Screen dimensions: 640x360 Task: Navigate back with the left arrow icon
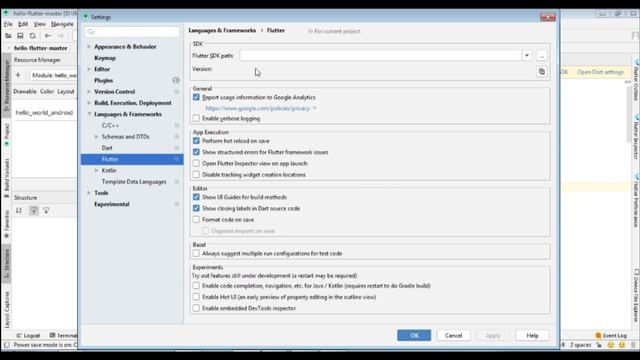[x=48, y=36]
